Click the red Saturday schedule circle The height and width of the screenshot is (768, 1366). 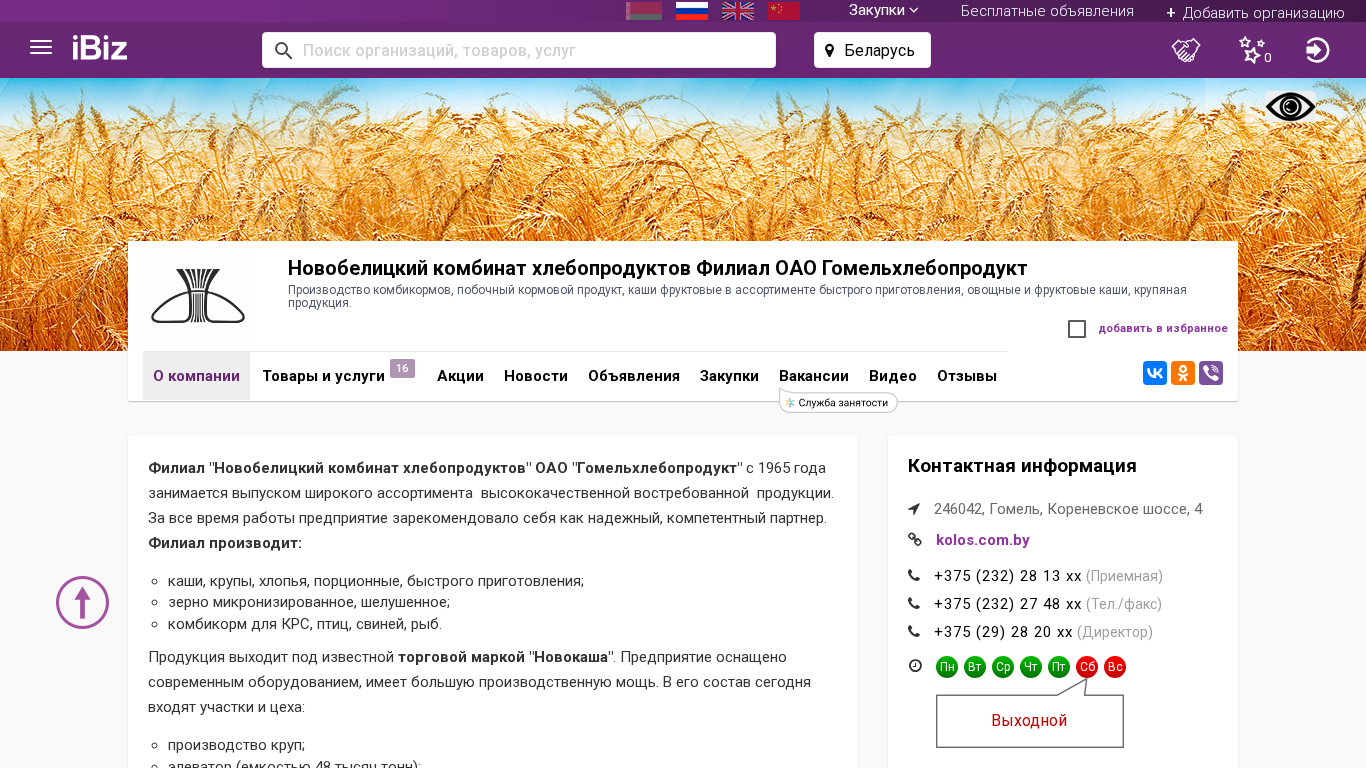tap(1087, 667)
